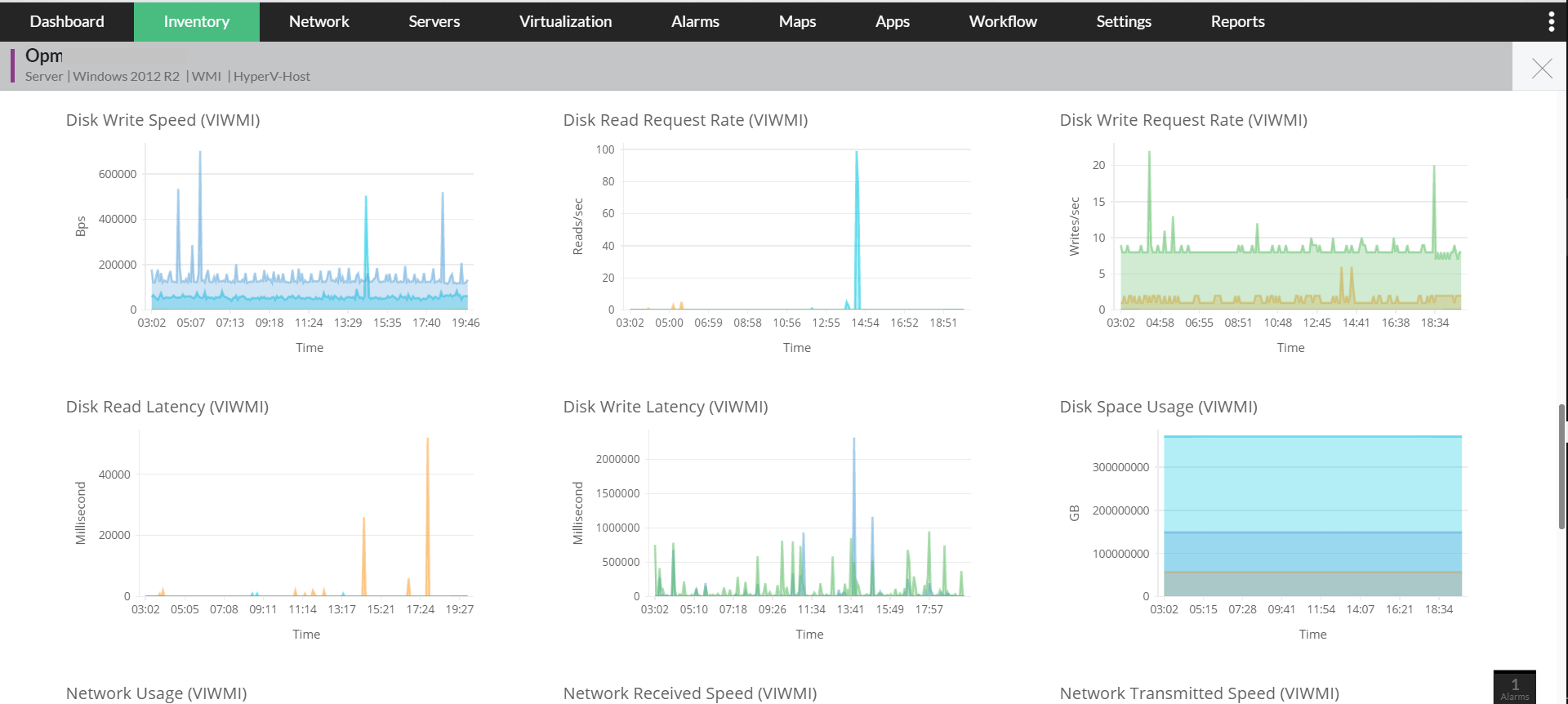This screenshot has height=704, width=1568.
Task: Click the HyperV-Host label in header
Action: point(272,76)
